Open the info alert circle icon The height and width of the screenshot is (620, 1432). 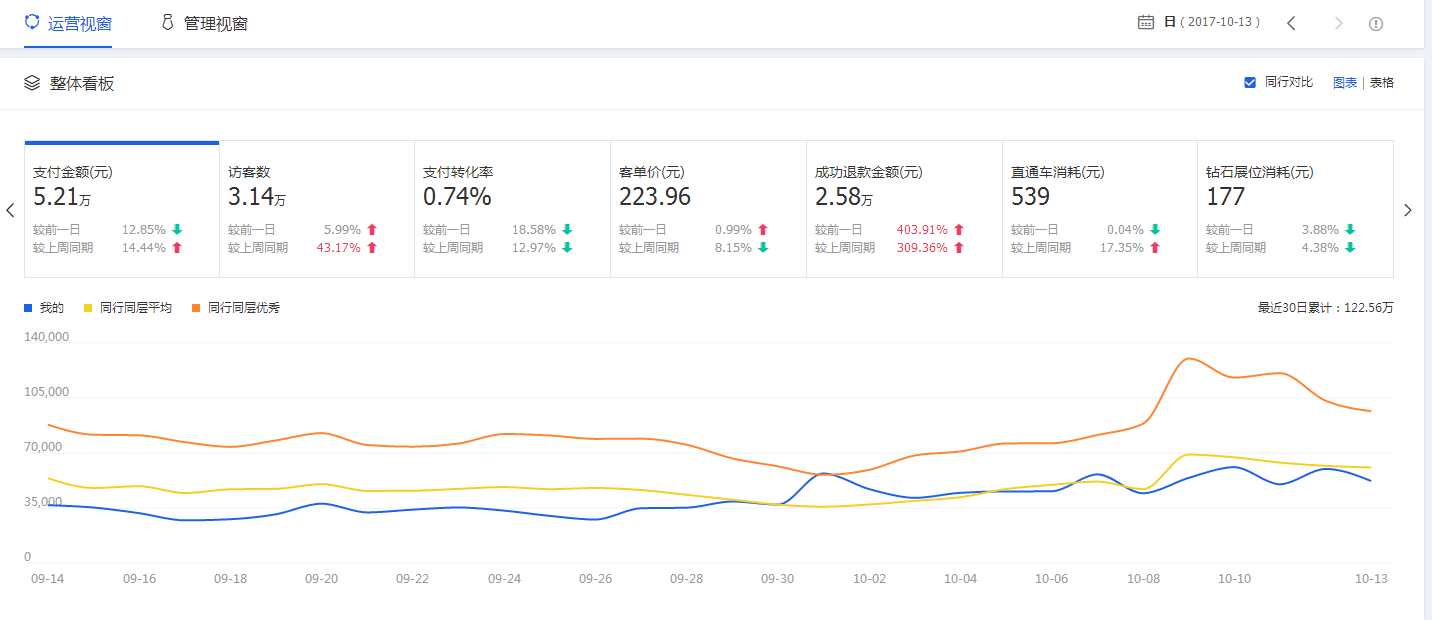[x=1376, y=23]
